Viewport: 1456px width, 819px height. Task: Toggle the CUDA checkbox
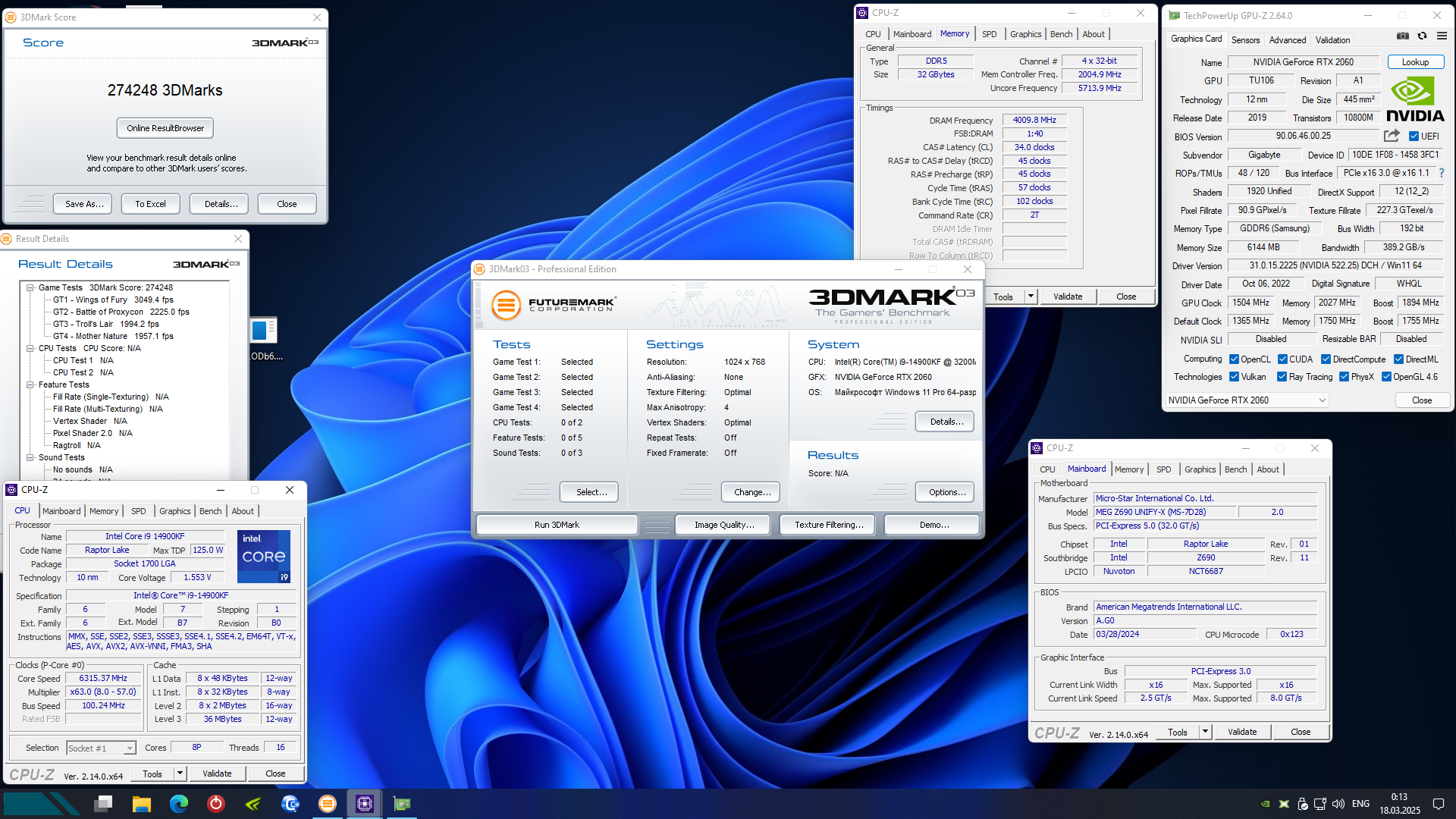click(x=1282, y=359)
